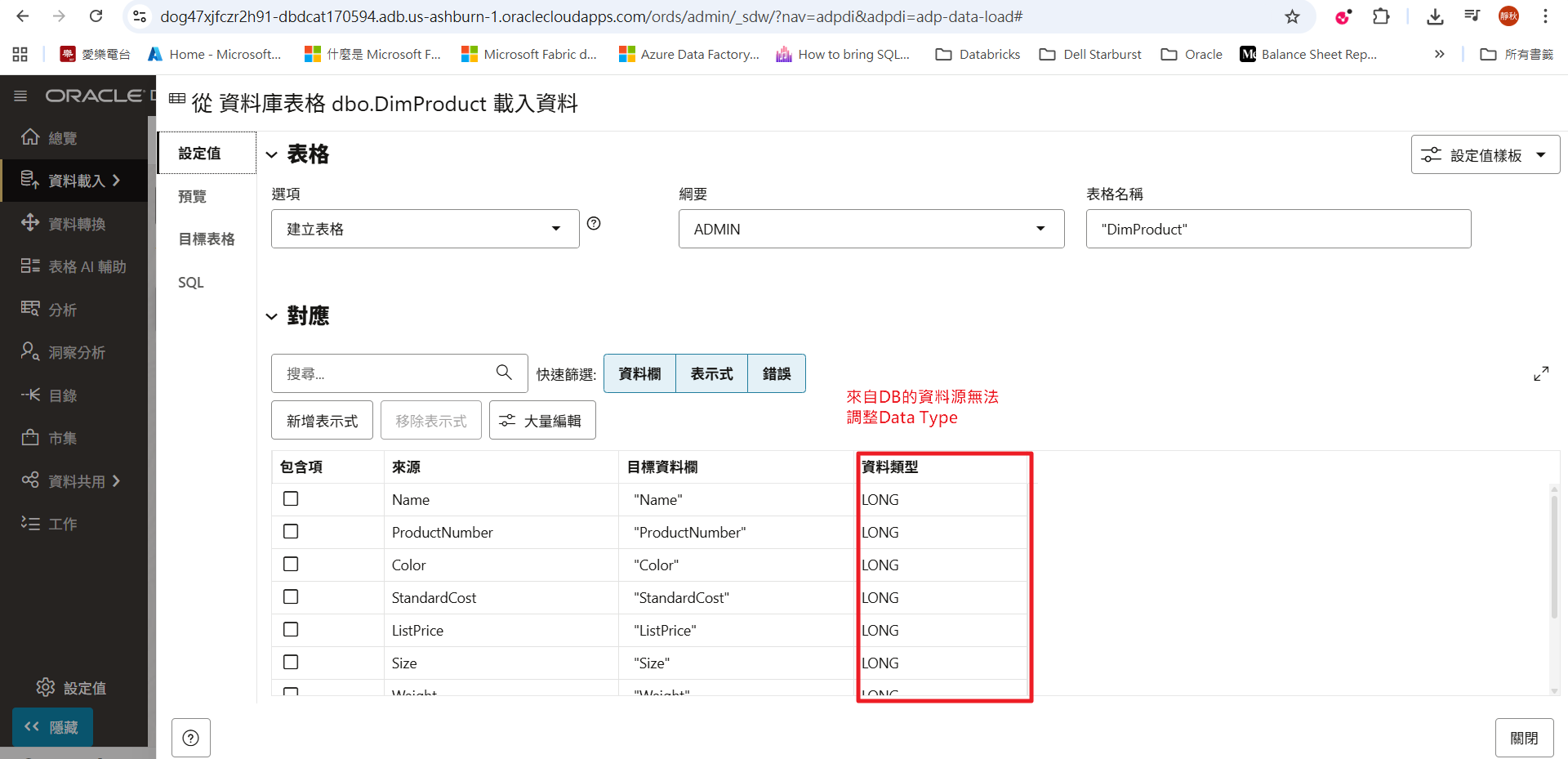Click the help question icon beside 選項 dropdown
1568x759 pixels.
click(x=594, y=224)
